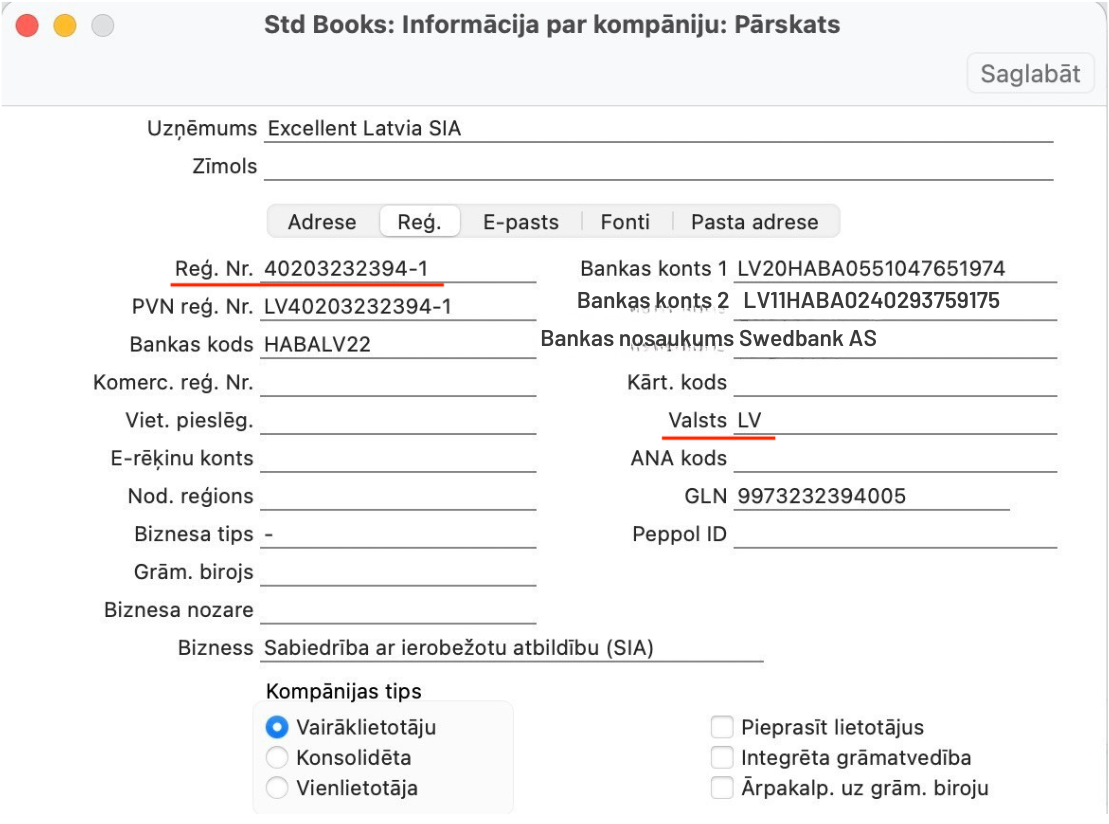Choose the Konsolidēta radio option

[x=278, y=758]
